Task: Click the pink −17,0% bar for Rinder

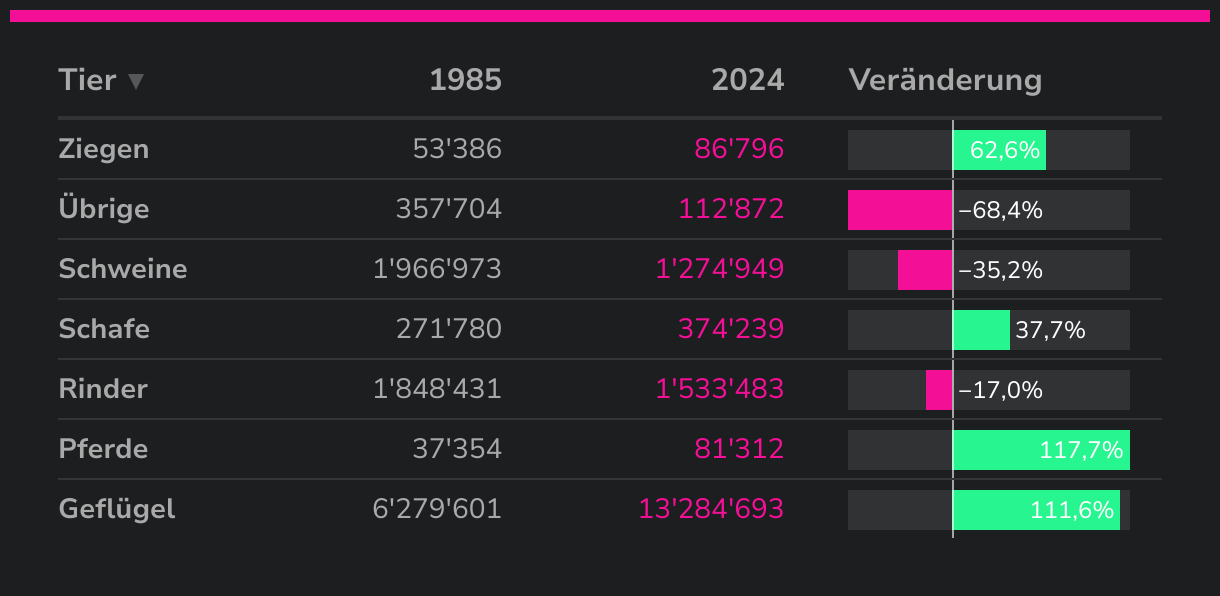Action: point(939,390)
